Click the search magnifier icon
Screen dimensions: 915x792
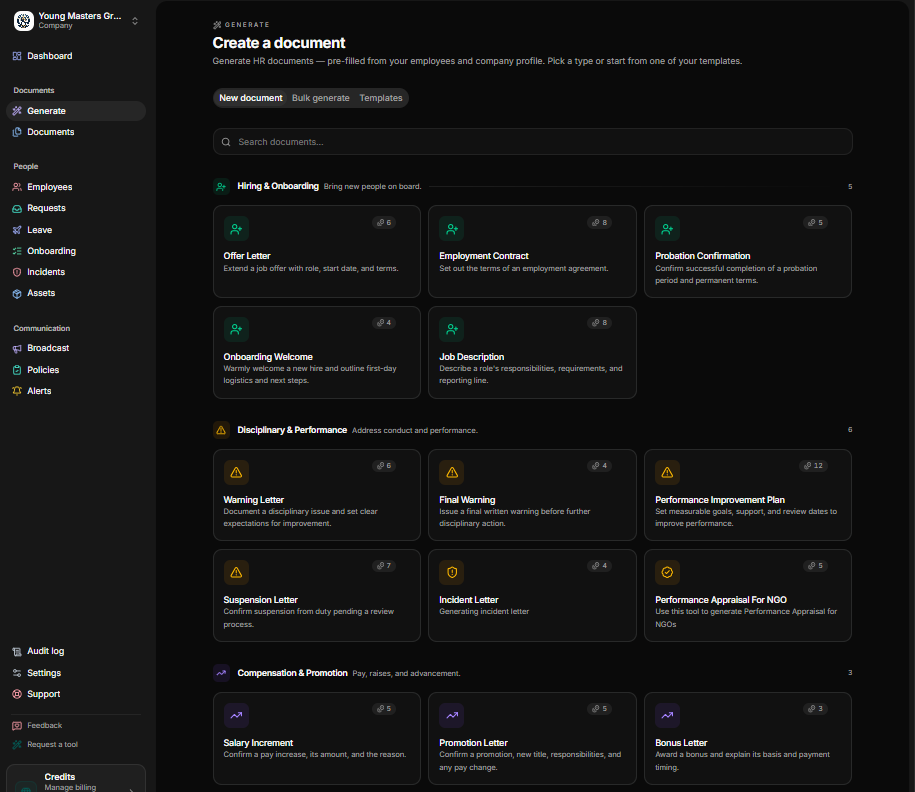(226, 142)
